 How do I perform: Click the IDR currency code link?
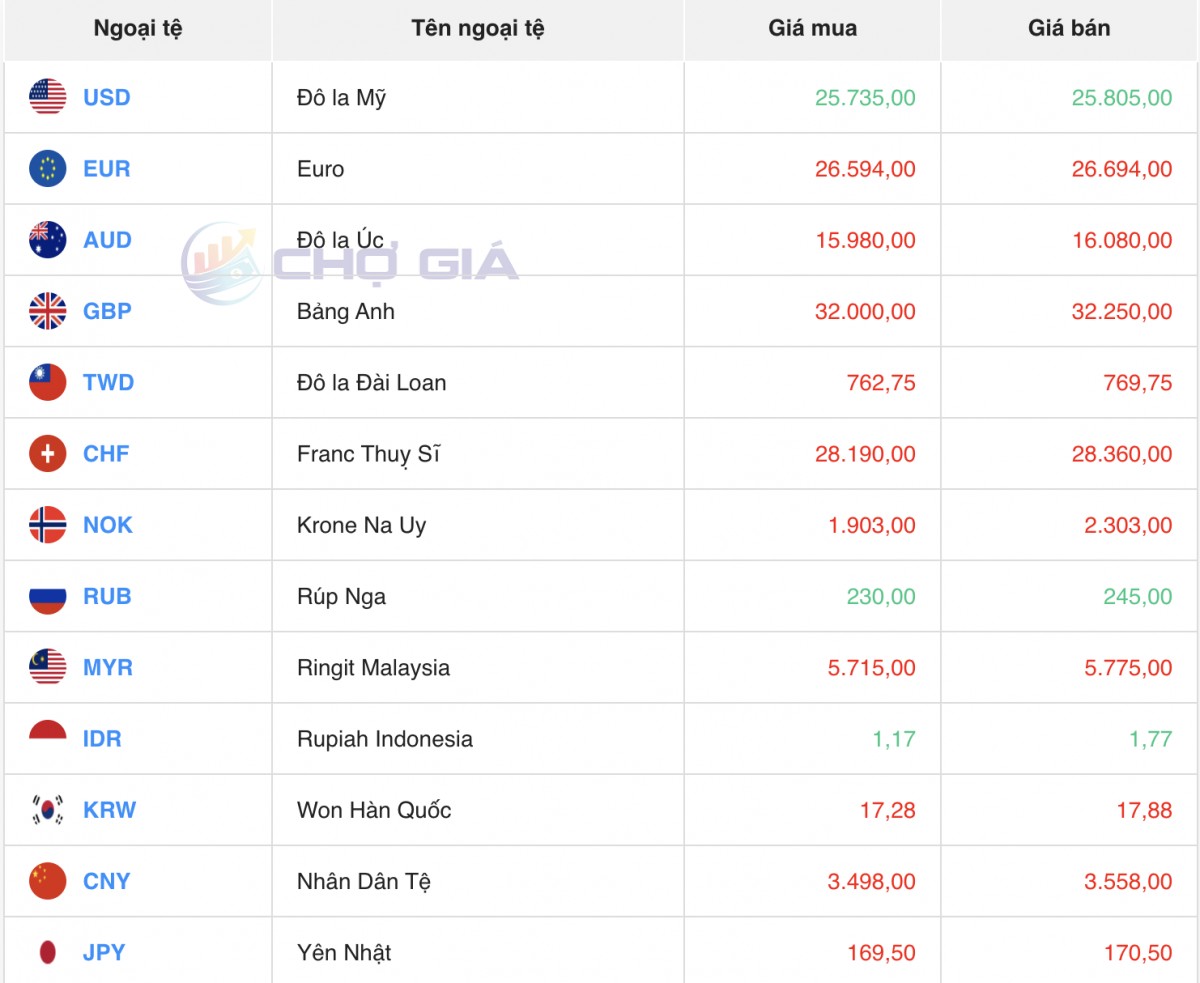tap(102, 739)
